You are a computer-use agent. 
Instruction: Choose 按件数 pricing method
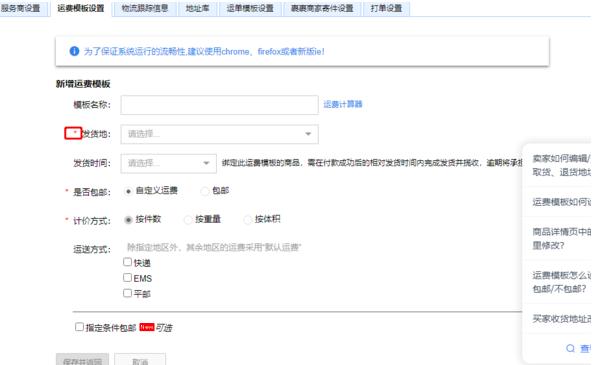click(128, 220)
